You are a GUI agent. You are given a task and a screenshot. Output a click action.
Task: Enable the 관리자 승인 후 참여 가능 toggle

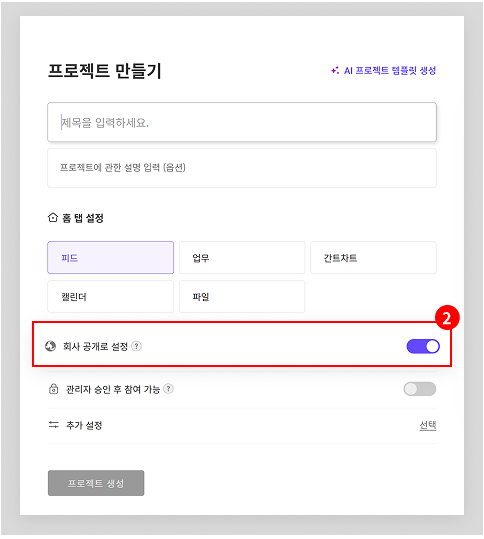tap(420, 389)
